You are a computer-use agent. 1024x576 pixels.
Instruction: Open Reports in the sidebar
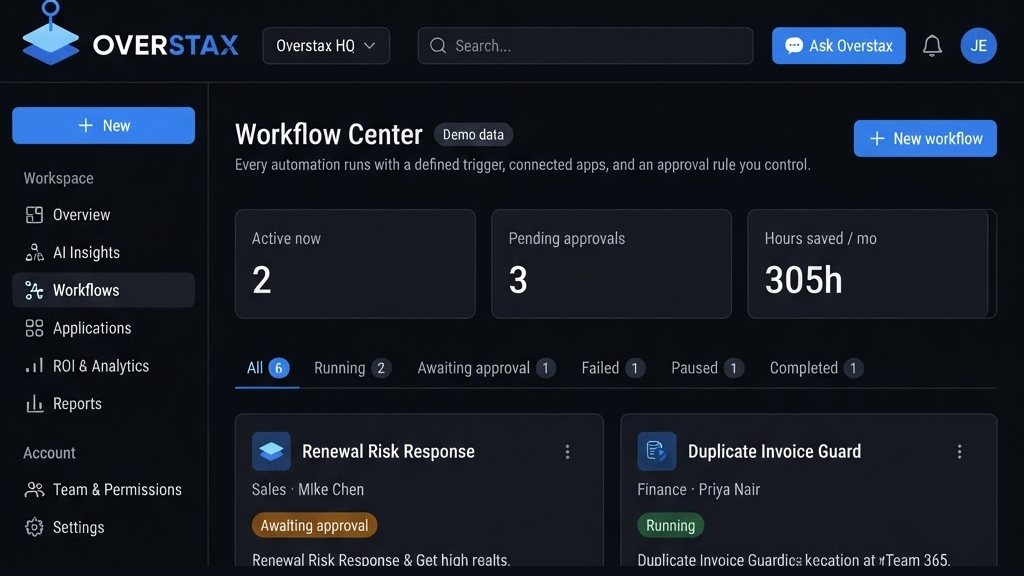[104, 404]
